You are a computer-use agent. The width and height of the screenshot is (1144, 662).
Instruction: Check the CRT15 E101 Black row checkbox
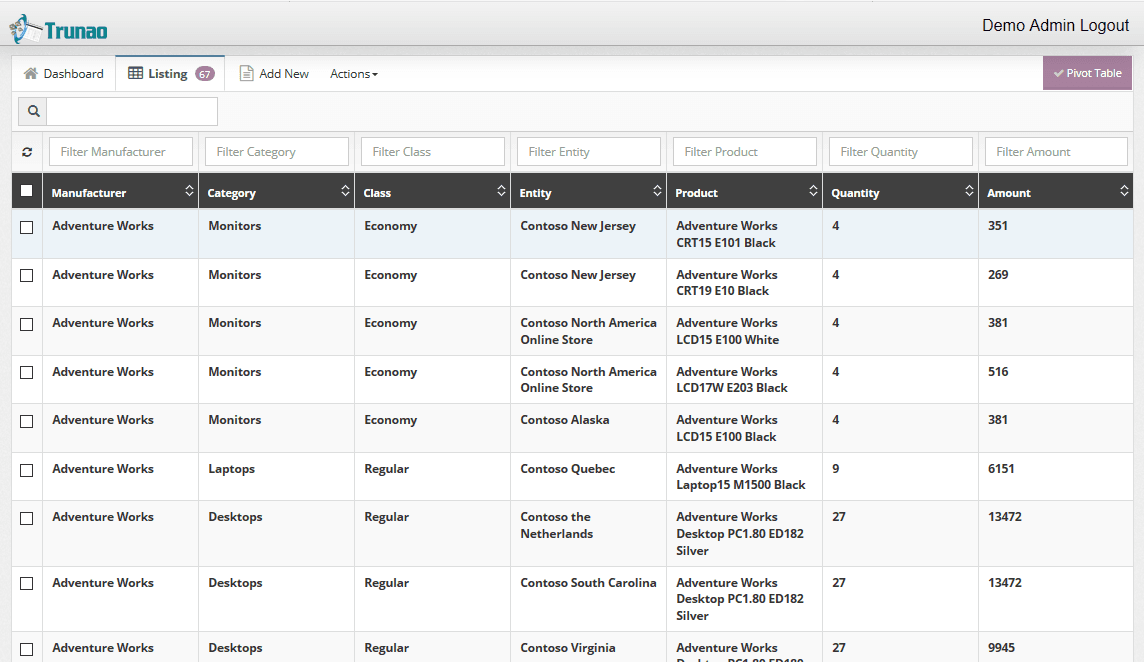[x=27, y=227]
